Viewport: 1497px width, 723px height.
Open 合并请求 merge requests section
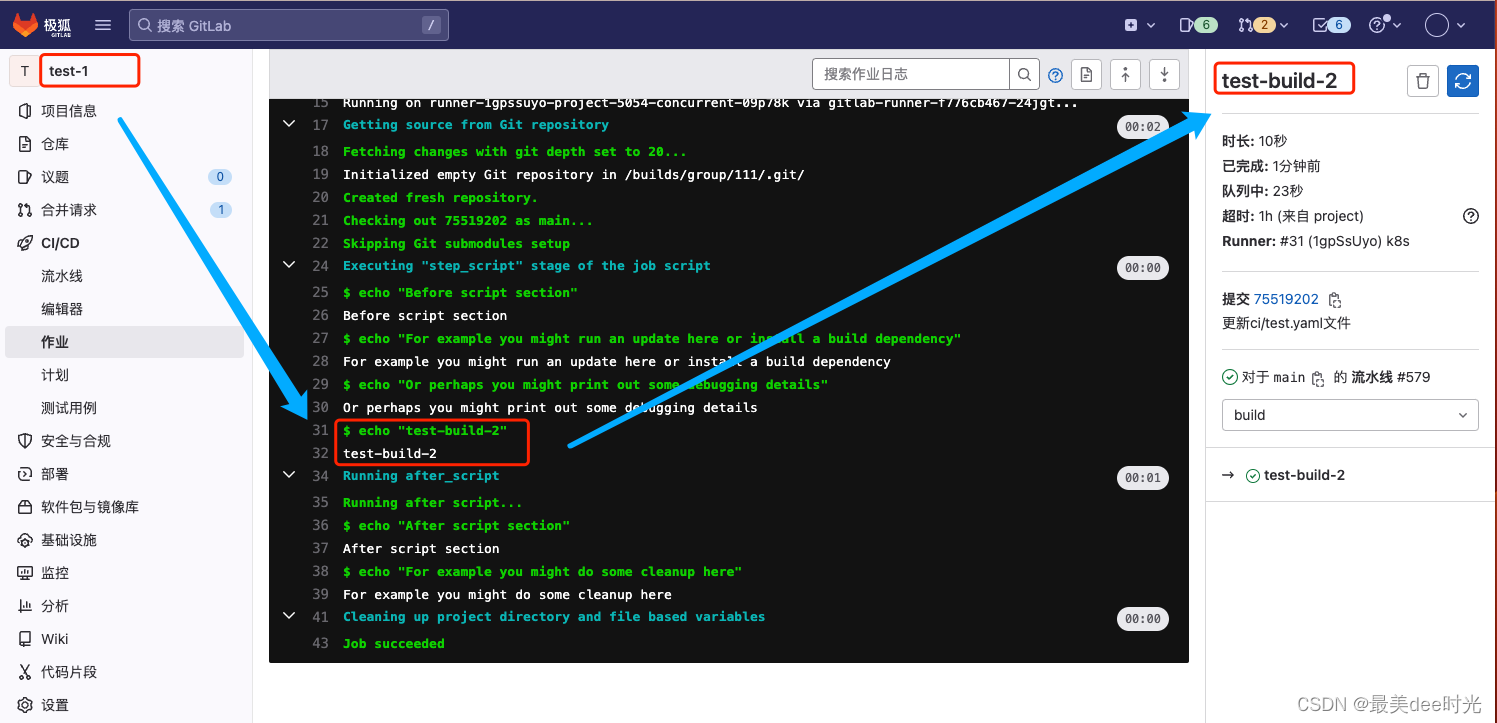pos(69,210)
